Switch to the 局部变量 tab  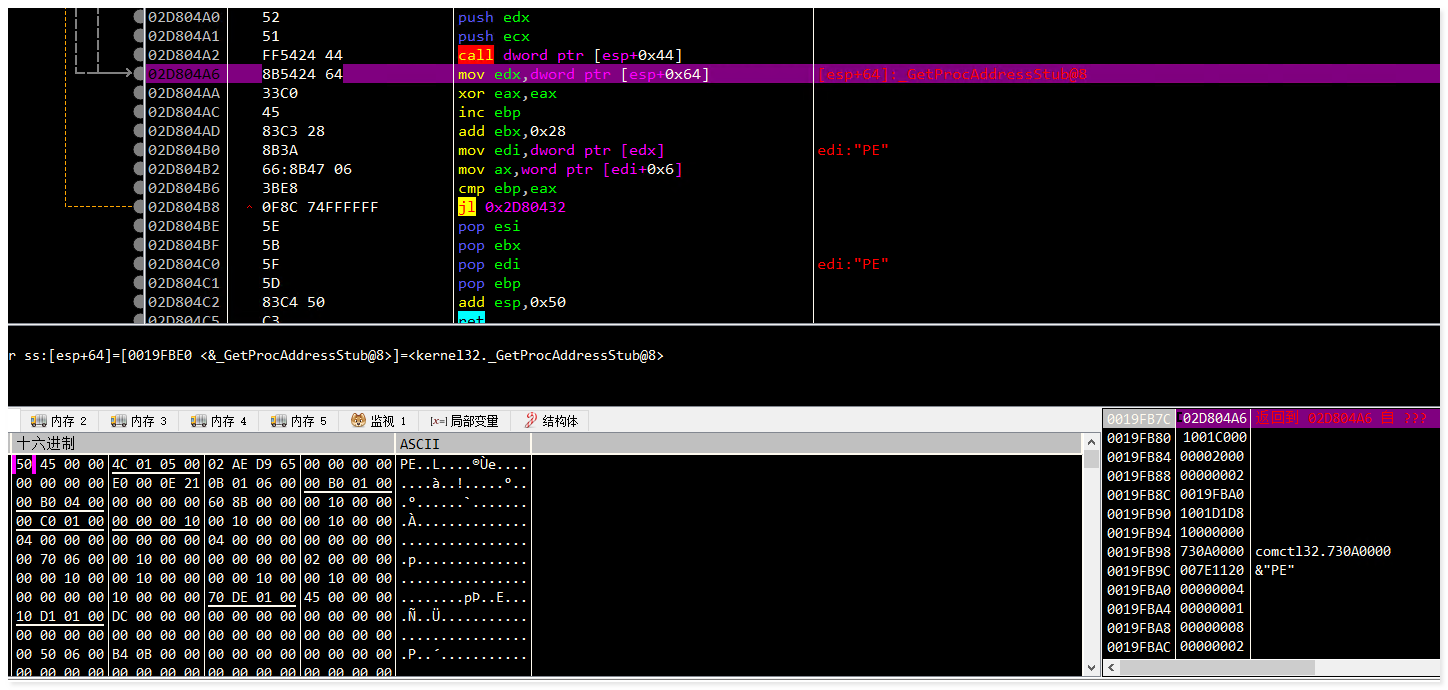[465, 421]
